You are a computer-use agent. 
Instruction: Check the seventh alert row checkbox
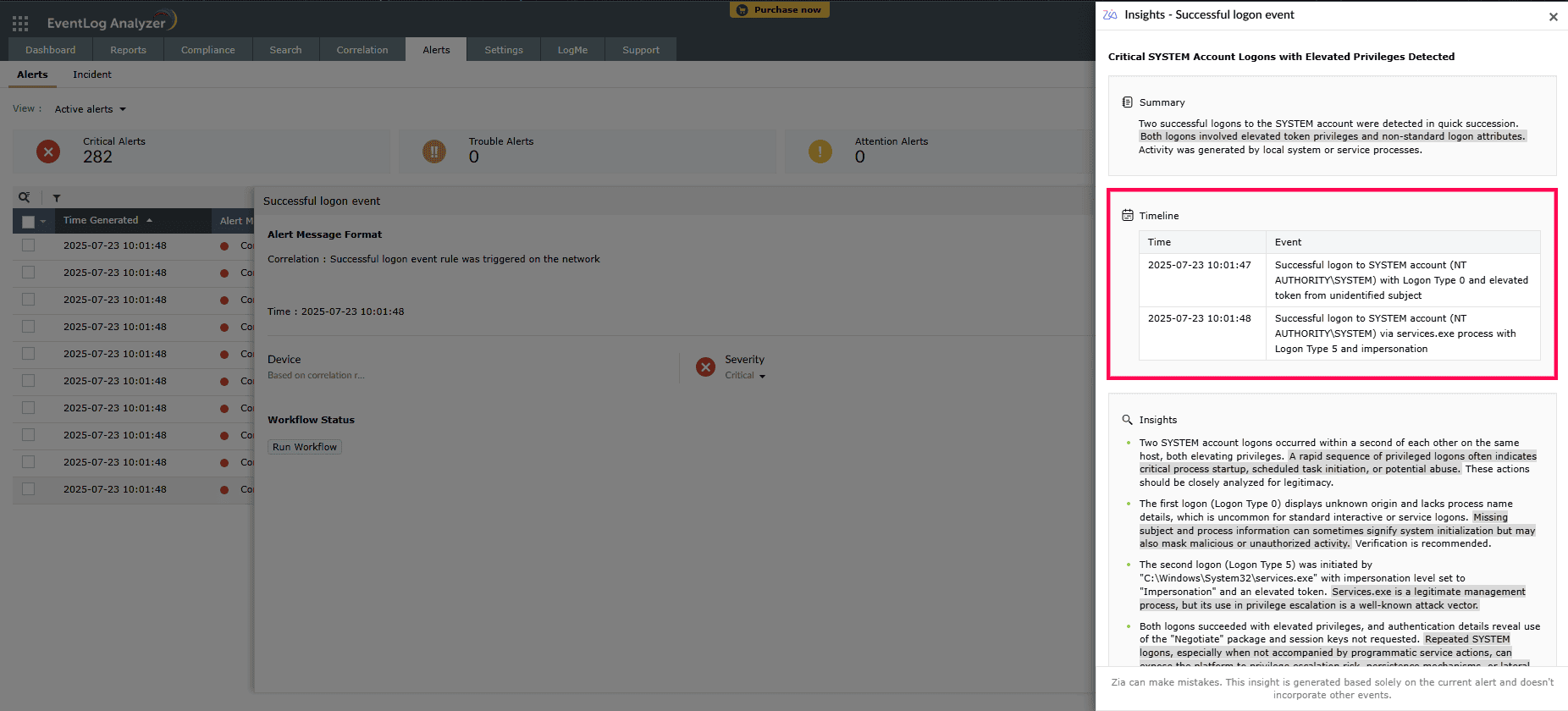click(x=28, y=408)
